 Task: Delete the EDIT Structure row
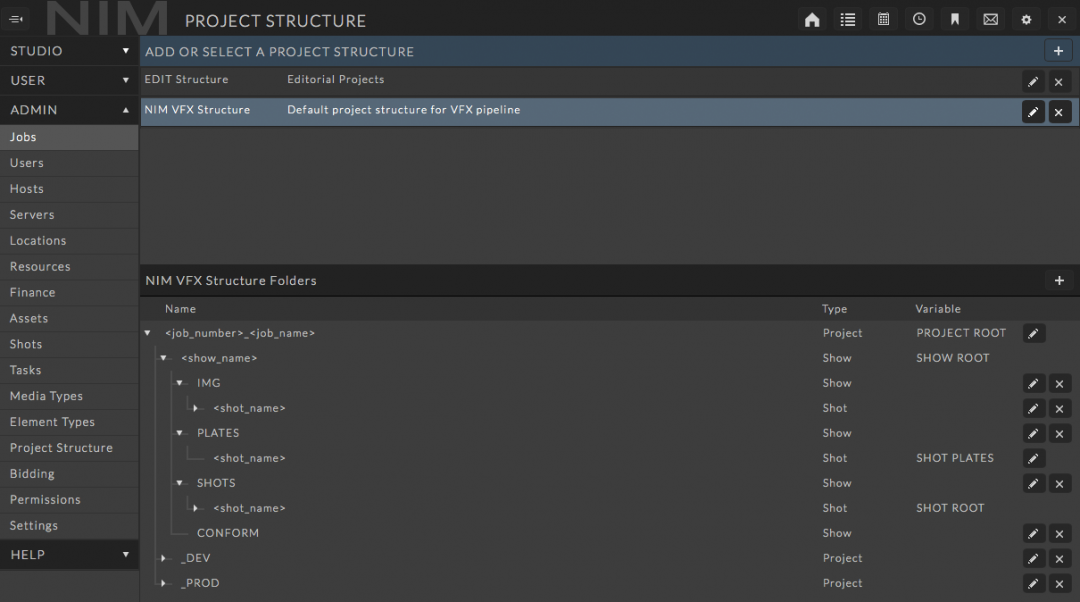pos(1059,82)
